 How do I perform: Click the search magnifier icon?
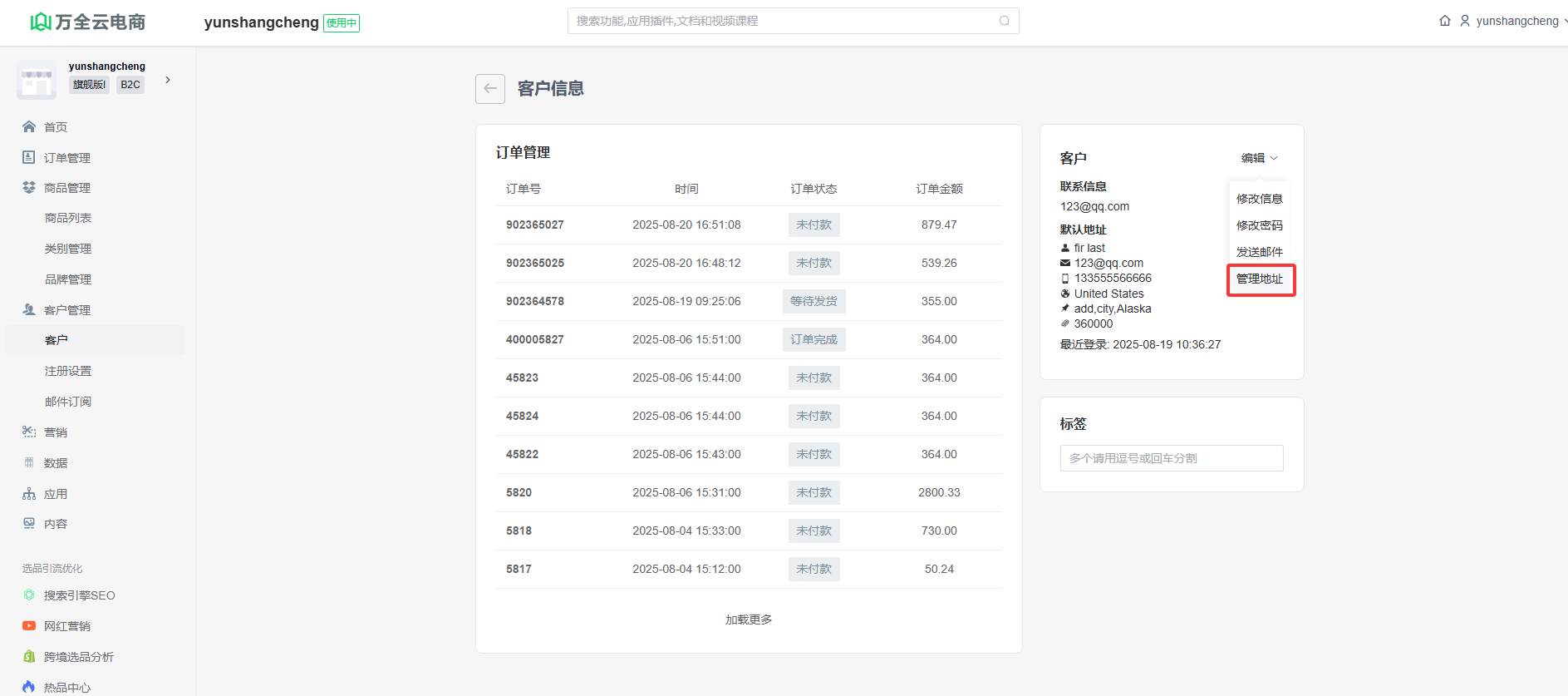coord(1004,21)
